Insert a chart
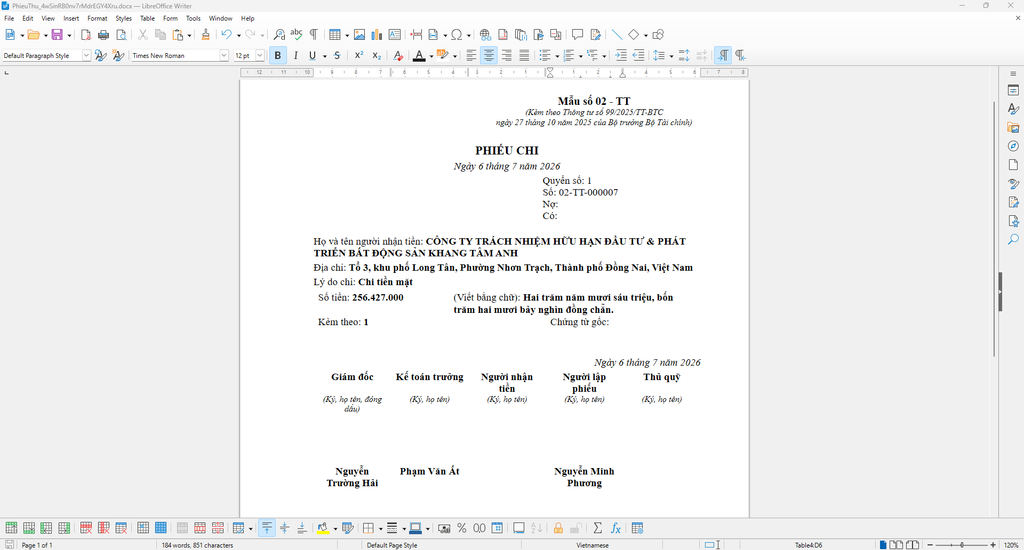 click(x=377, y=35)
